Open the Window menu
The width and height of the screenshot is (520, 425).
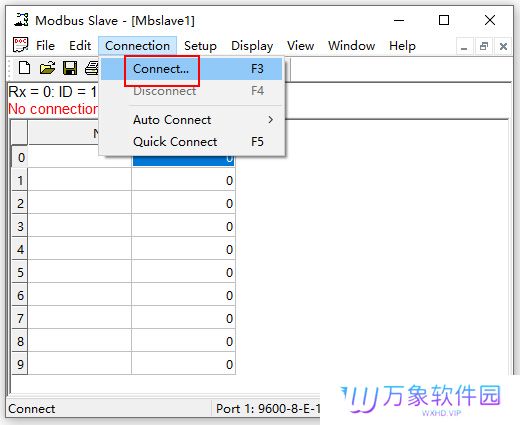point(352,46)
